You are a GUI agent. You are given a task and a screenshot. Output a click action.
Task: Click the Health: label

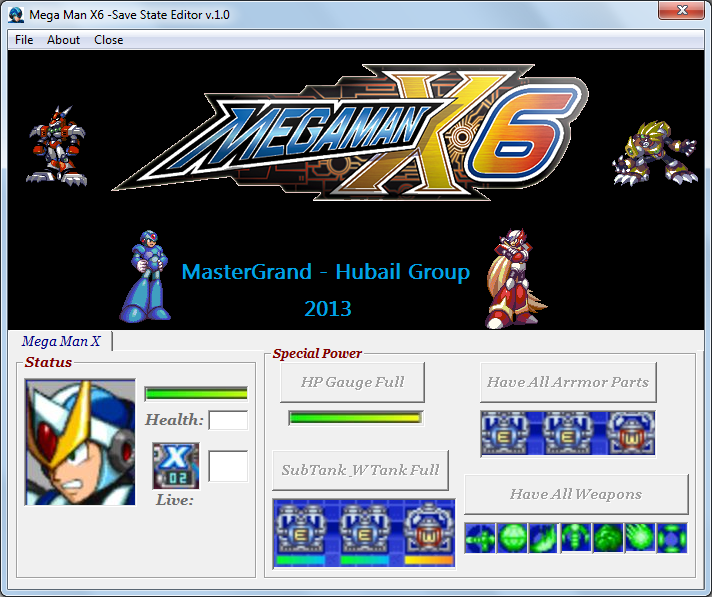tap(175, 420)
